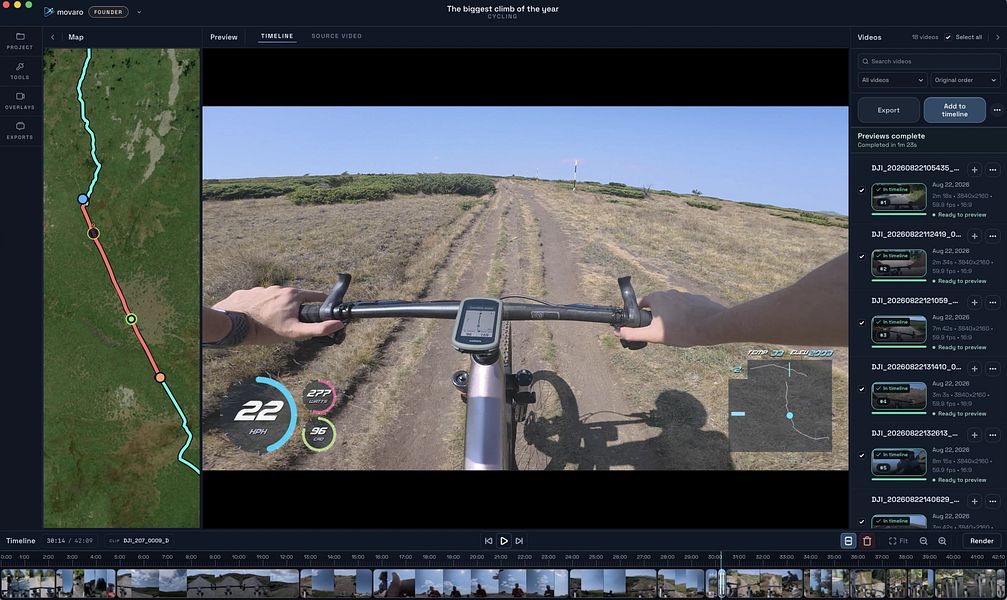Open the Exports section in the sidebar
Image resolution: width=1007 pixels, height=600 pixels.
point(20,130)
